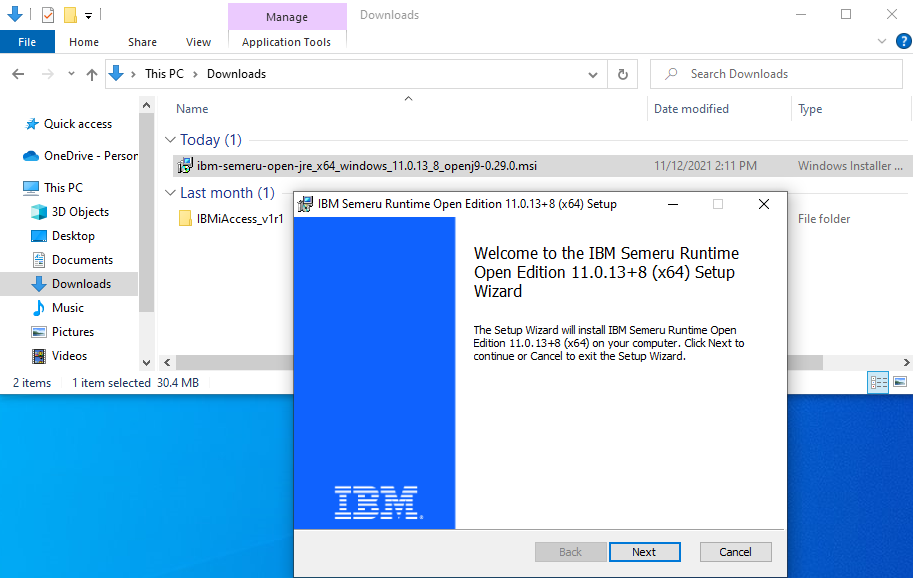
Task: Click Downloads in address breadcrumb
Action: click(x=236, y=74)
